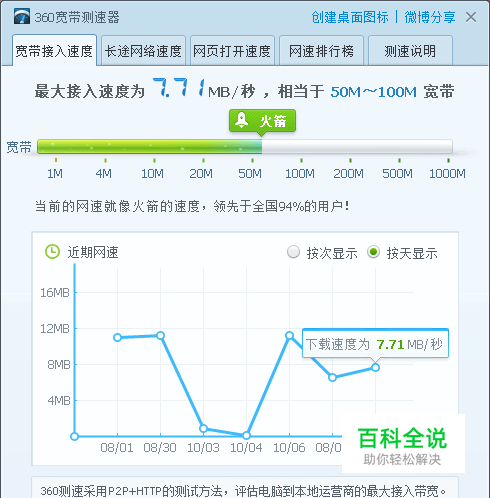Click the 360测速采用P2P+HTTP description text
This screenshot has height=498, width=490.
pyautogui.click(x=243, y=491)
